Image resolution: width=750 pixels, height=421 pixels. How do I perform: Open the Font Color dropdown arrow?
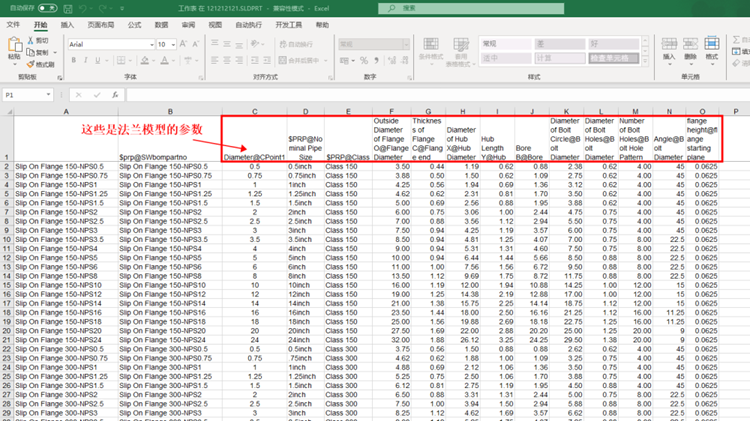173,61
